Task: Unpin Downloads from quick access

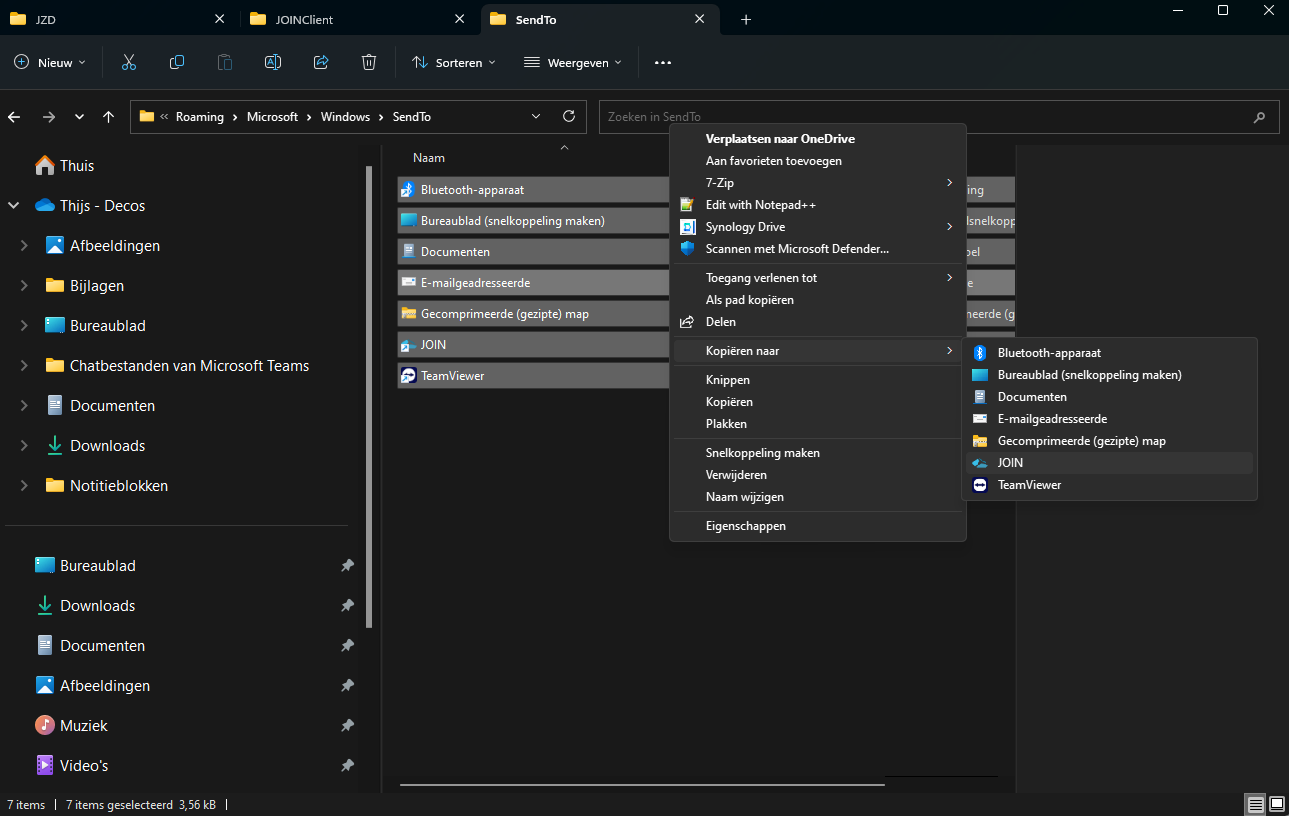Action: (347, 606)
